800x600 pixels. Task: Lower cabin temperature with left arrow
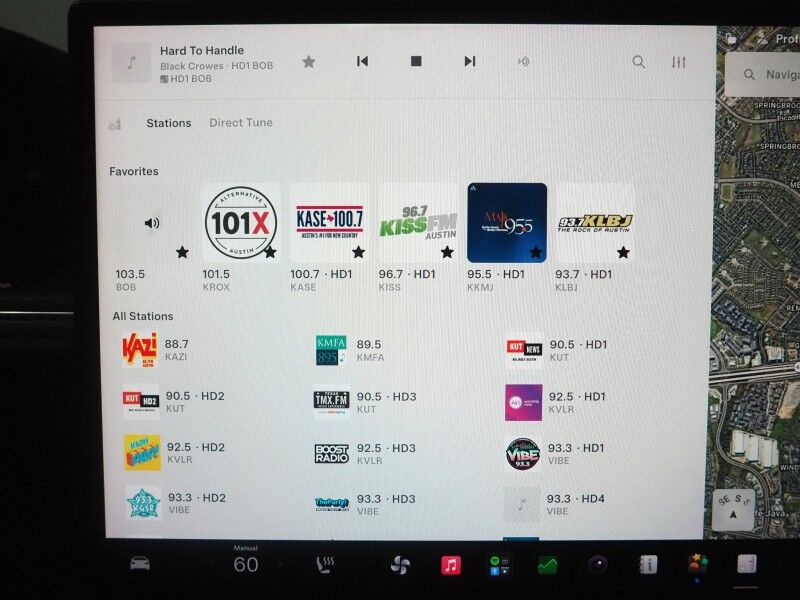[213, 564]
